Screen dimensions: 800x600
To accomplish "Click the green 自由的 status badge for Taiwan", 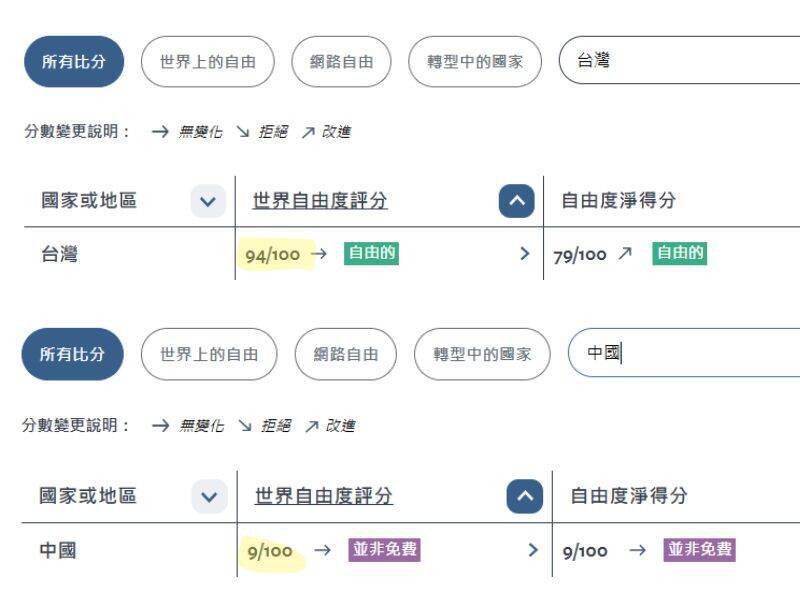I will [x=371, y=254].
